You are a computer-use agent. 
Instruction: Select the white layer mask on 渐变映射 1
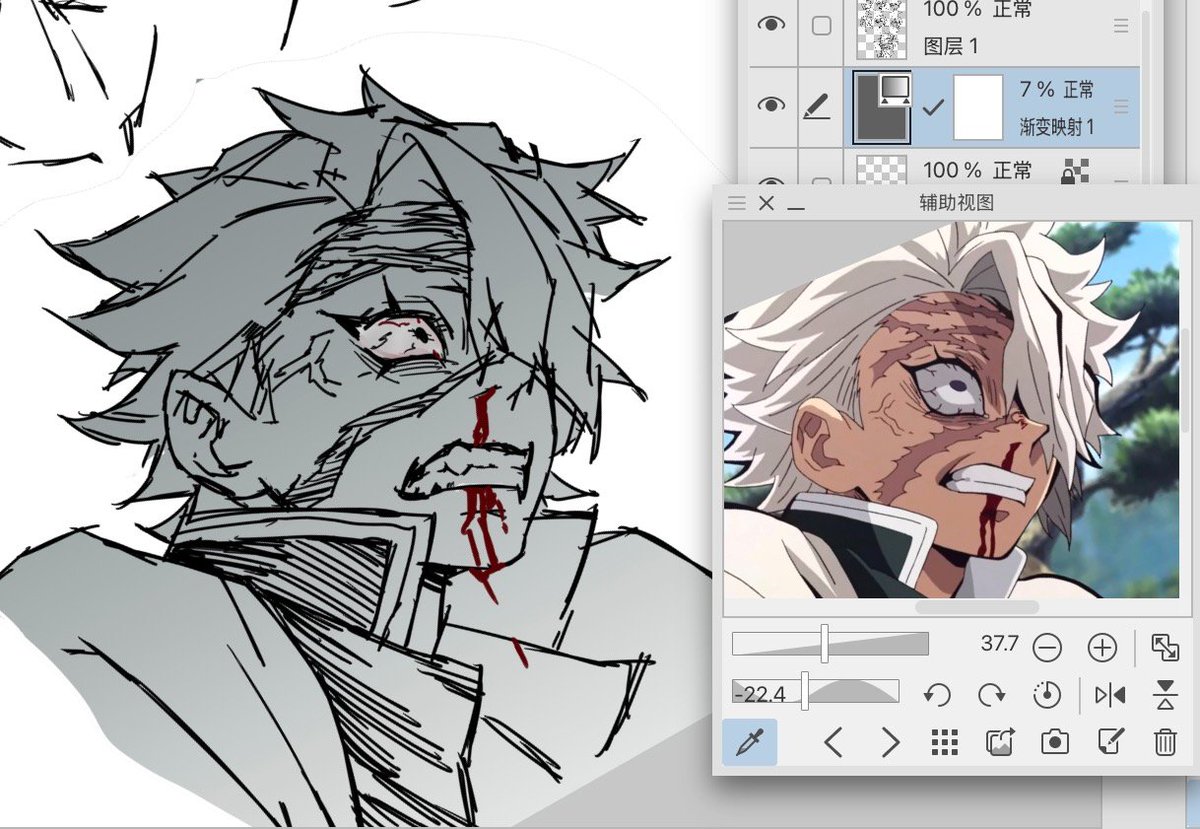point(978,107)
